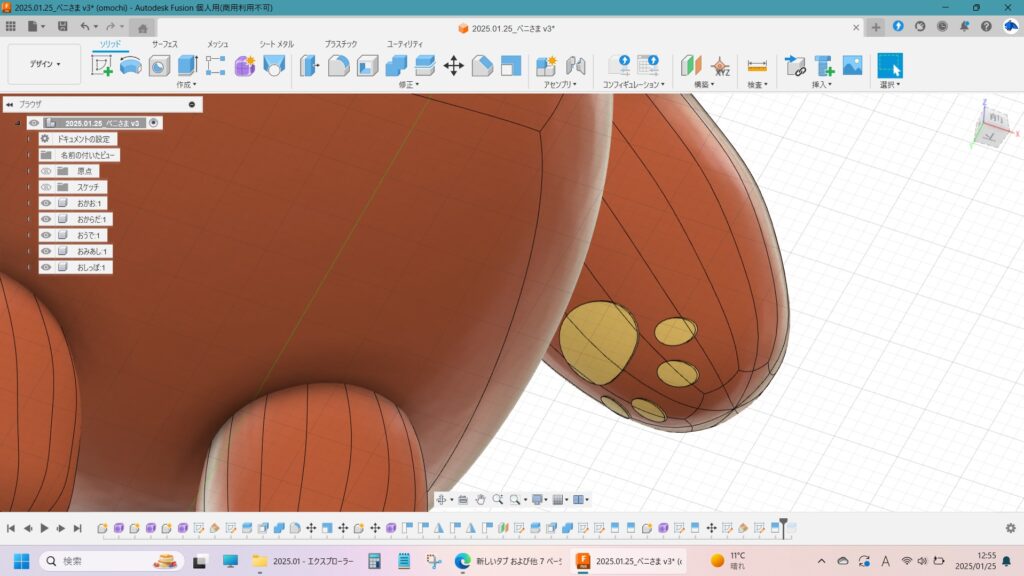Select the Extrude tool icon
The image size is (1024, 576).
[x=187, y=66]
